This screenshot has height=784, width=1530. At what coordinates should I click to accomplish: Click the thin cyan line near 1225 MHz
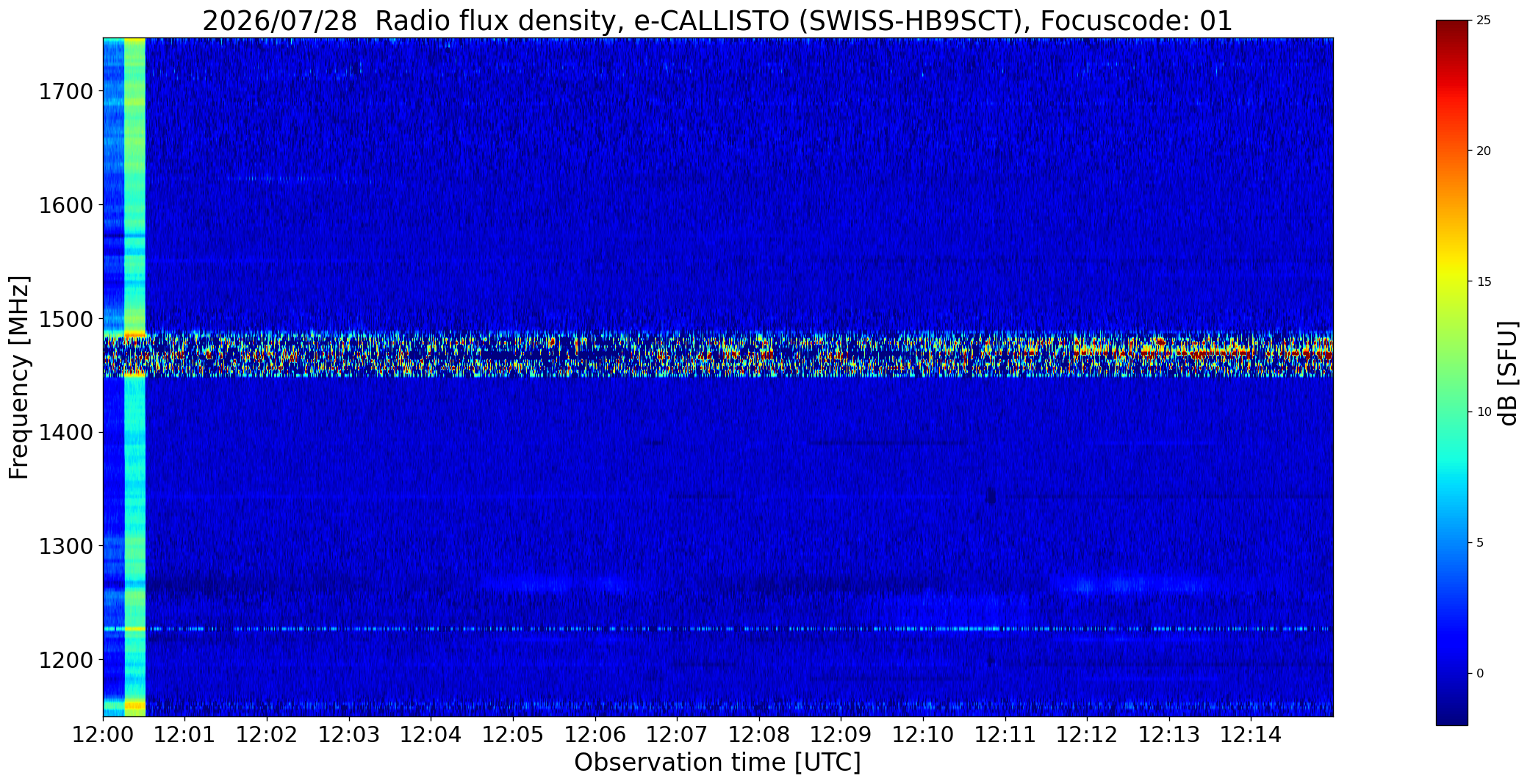tap(717, 629)
